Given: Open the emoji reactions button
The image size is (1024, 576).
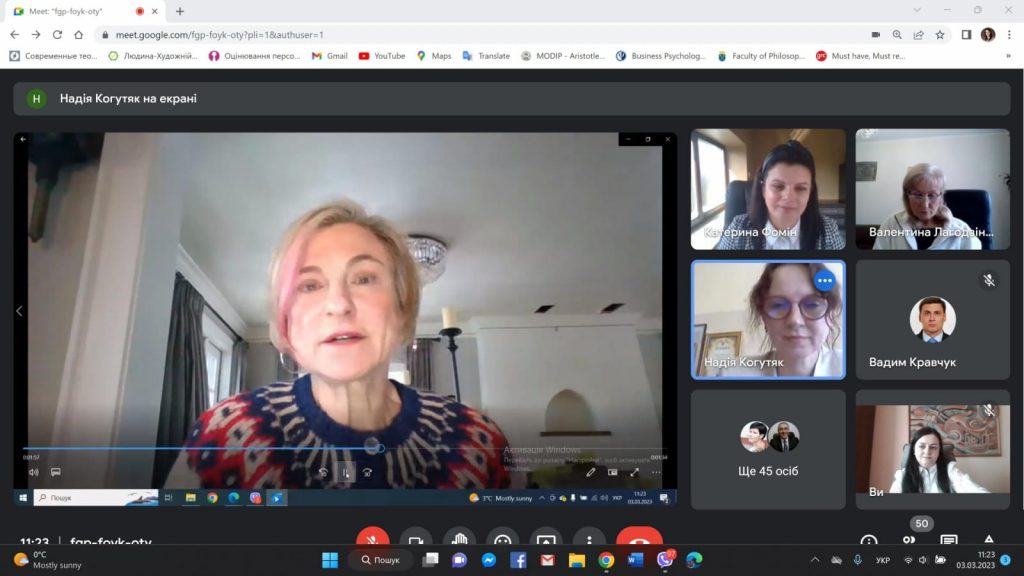Looking at the screenshot, I should pyautogui.click(x=502, y=541).
